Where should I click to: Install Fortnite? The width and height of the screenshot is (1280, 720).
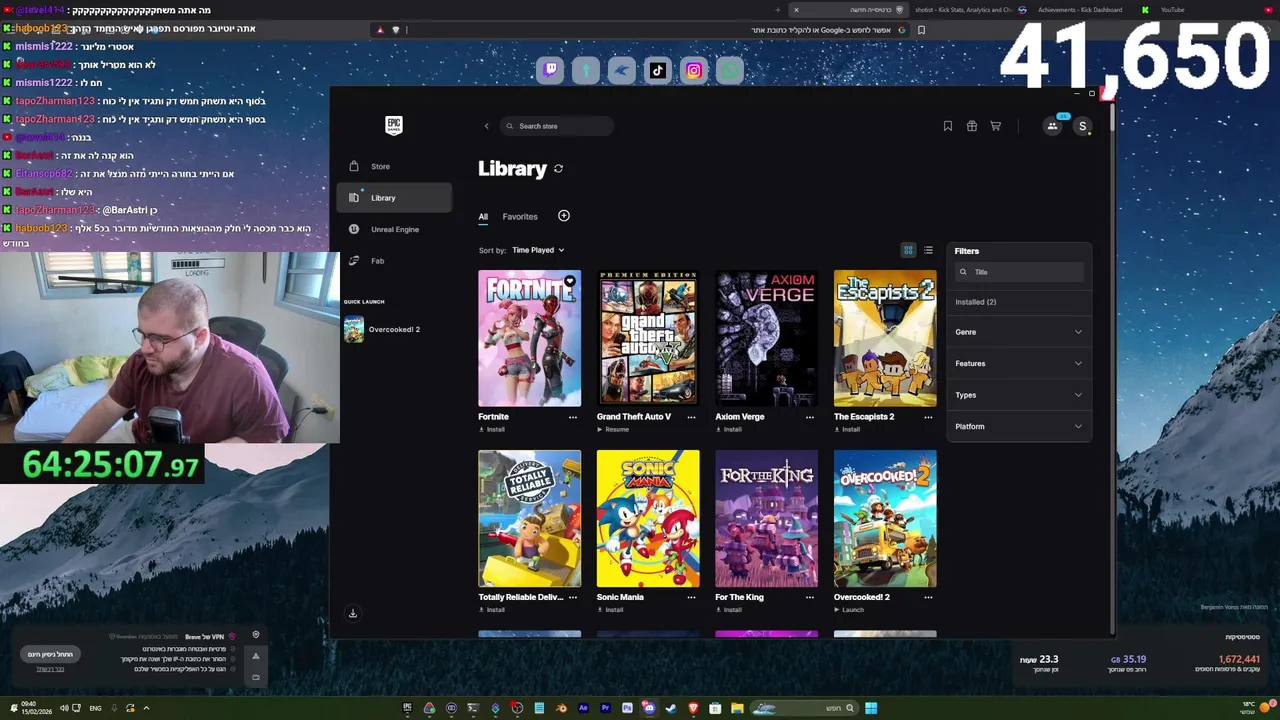[x=491, y=430]
